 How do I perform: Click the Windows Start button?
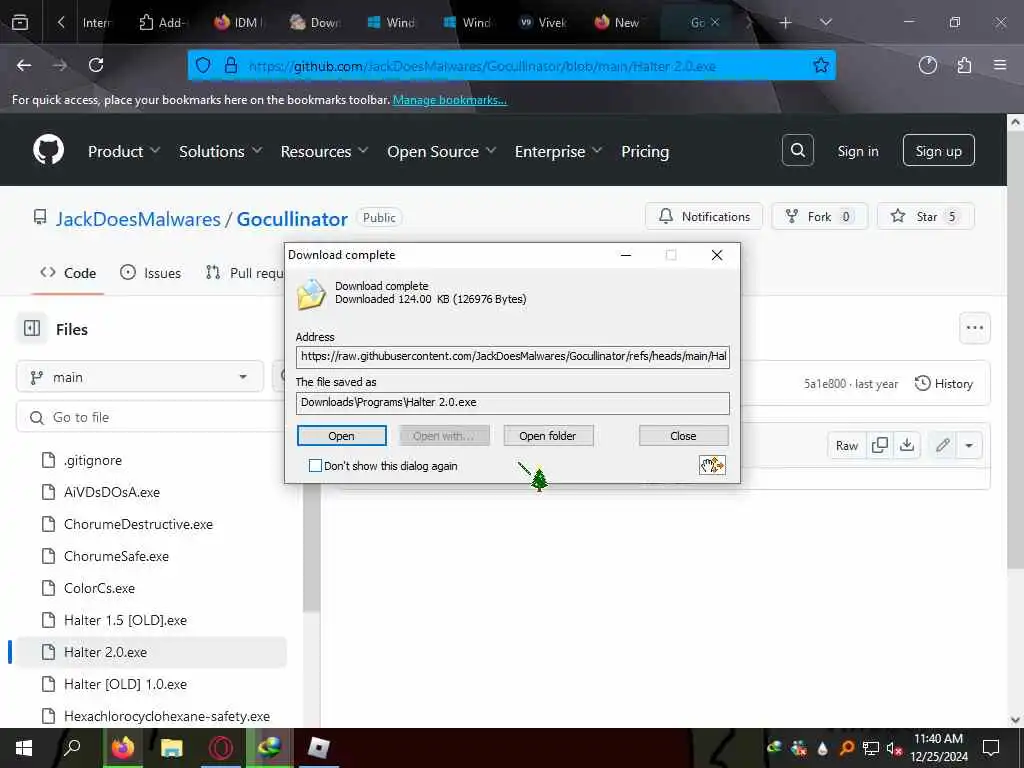point(24,748)
